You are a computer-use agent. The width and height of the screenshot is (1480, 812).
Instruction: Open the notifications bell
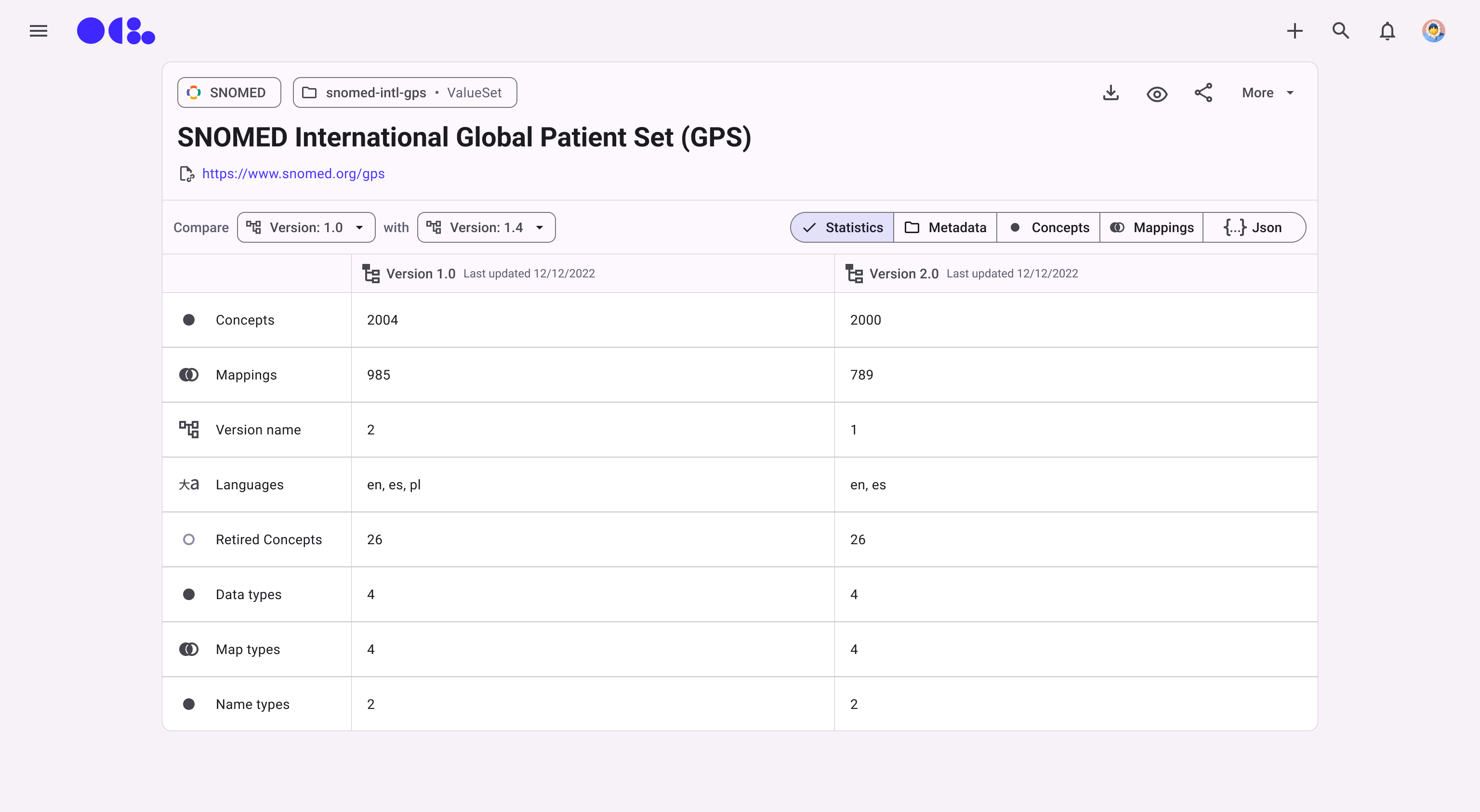click(x=1387, y=31)
